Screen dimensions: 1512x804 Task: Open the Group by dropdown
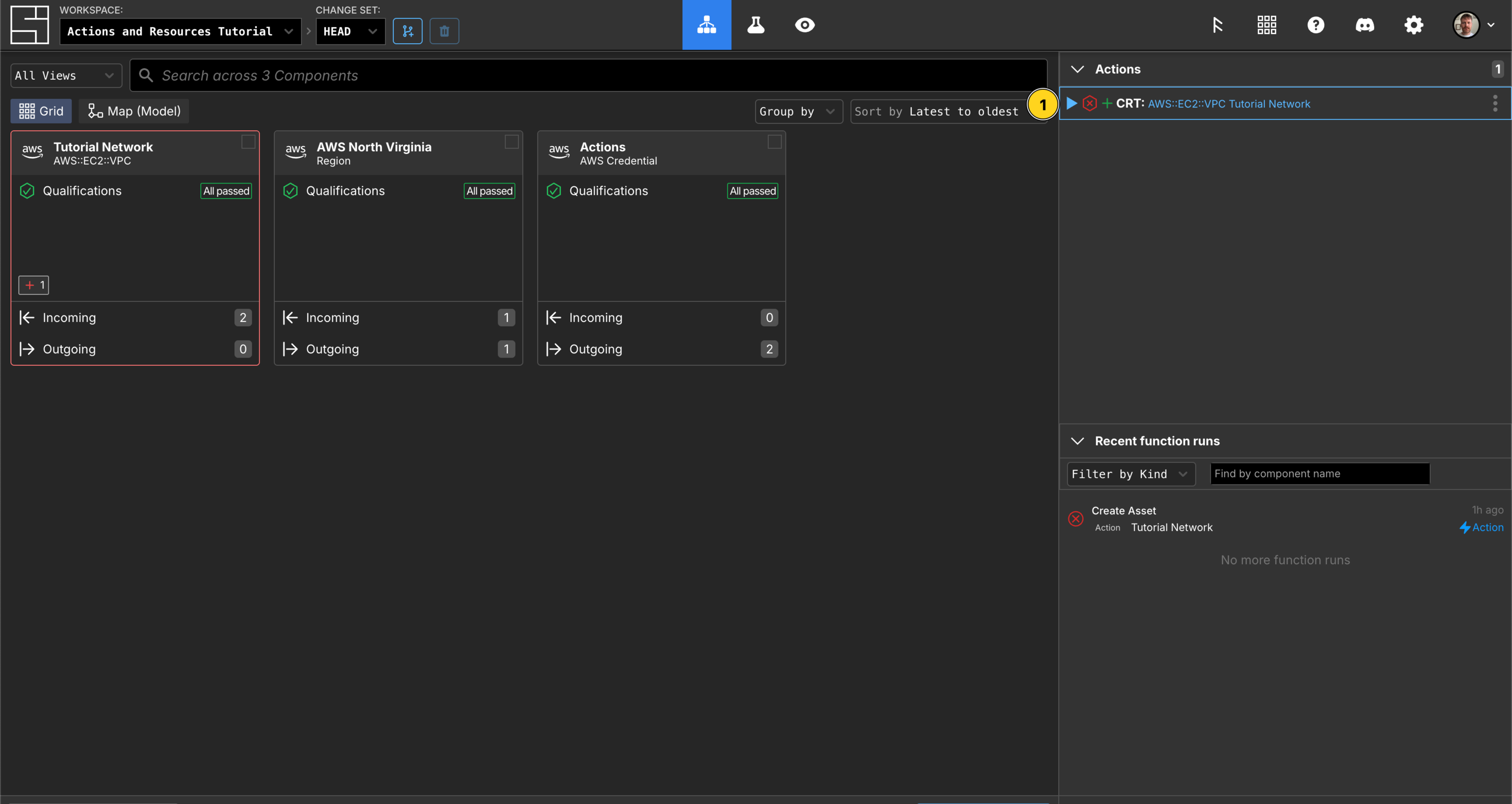tap(798, 112)
